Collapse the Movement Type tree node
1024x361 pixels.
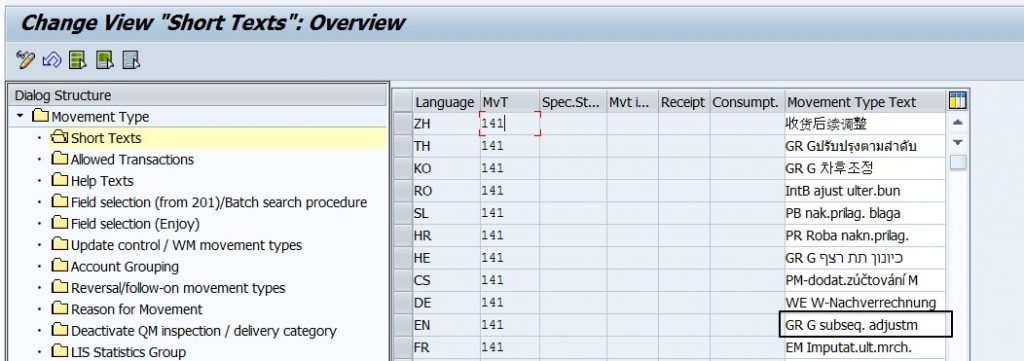click(20, 116)
